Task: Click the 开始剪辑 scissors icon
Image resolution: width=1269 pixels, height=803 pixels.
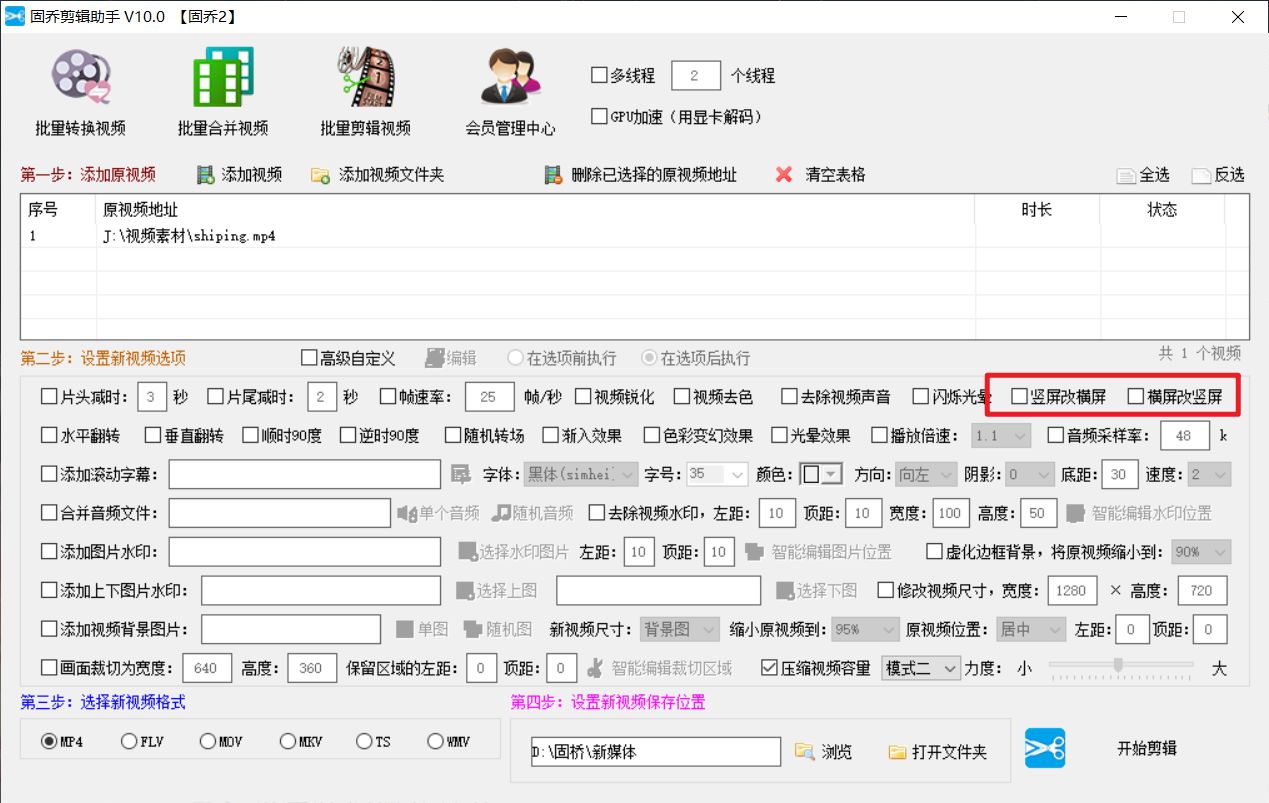Action: click(1045, 748)
